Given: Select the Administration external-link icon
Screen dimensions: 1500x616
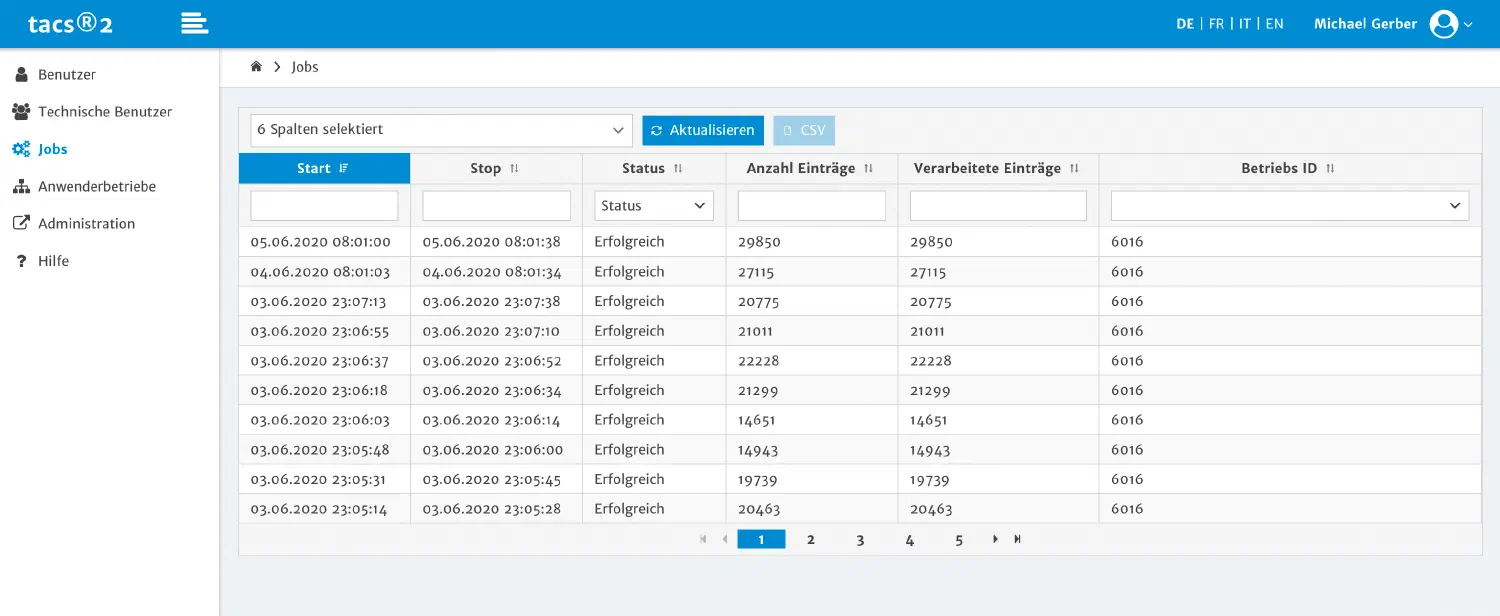Looking at the screenshot, I should [x=21, y=223].
